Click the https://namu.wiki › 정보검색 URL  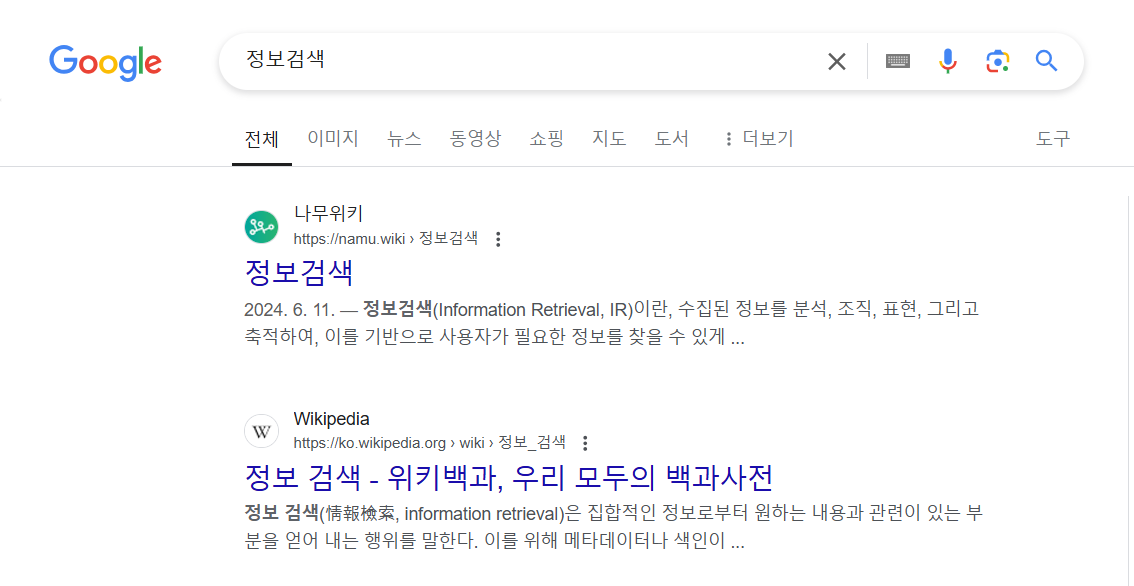tap(385, 239)
